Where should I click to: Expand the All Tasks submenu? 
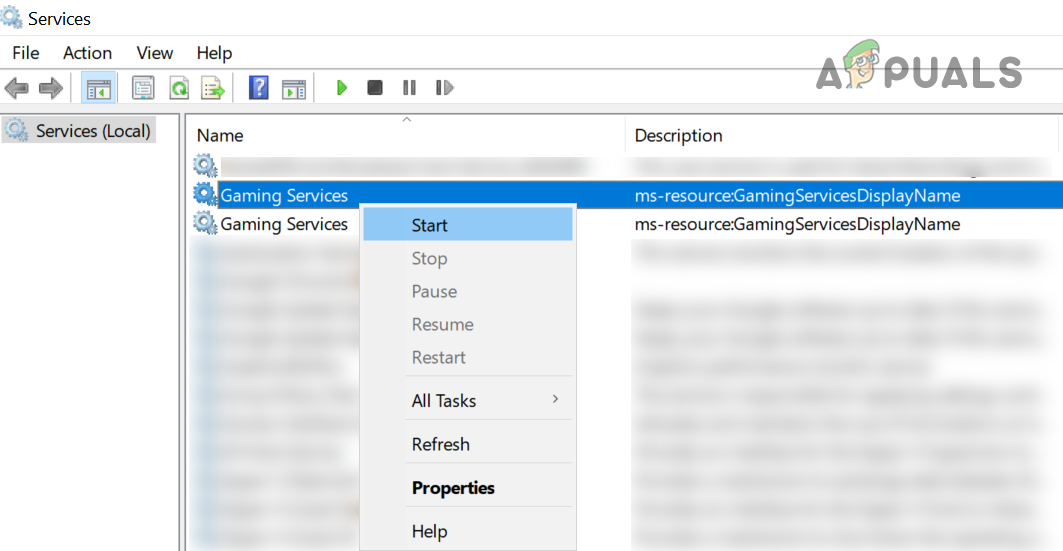click(468, 401)
